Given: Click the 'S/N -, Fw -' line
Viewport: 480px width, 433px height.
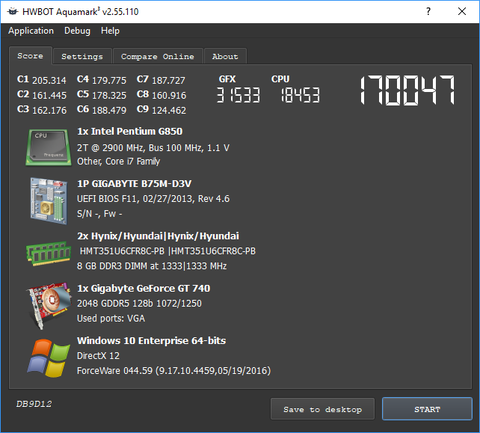Looking at the screenshot, I should coord(99,214).
